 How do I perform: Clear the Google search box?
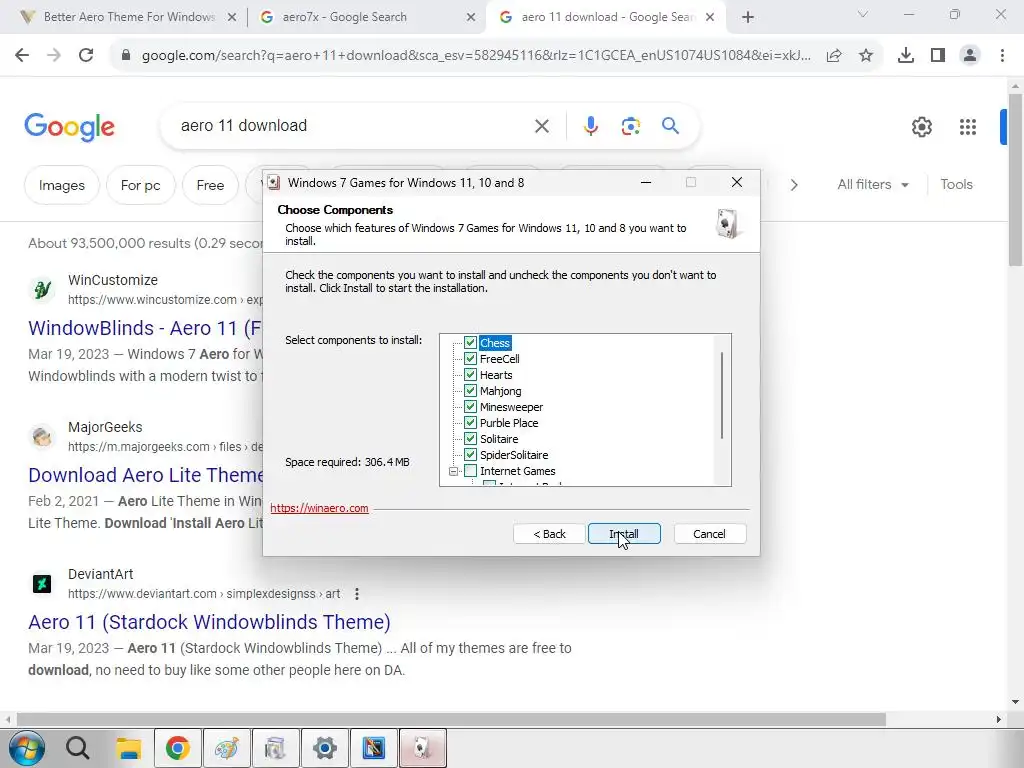pos(541,126)
